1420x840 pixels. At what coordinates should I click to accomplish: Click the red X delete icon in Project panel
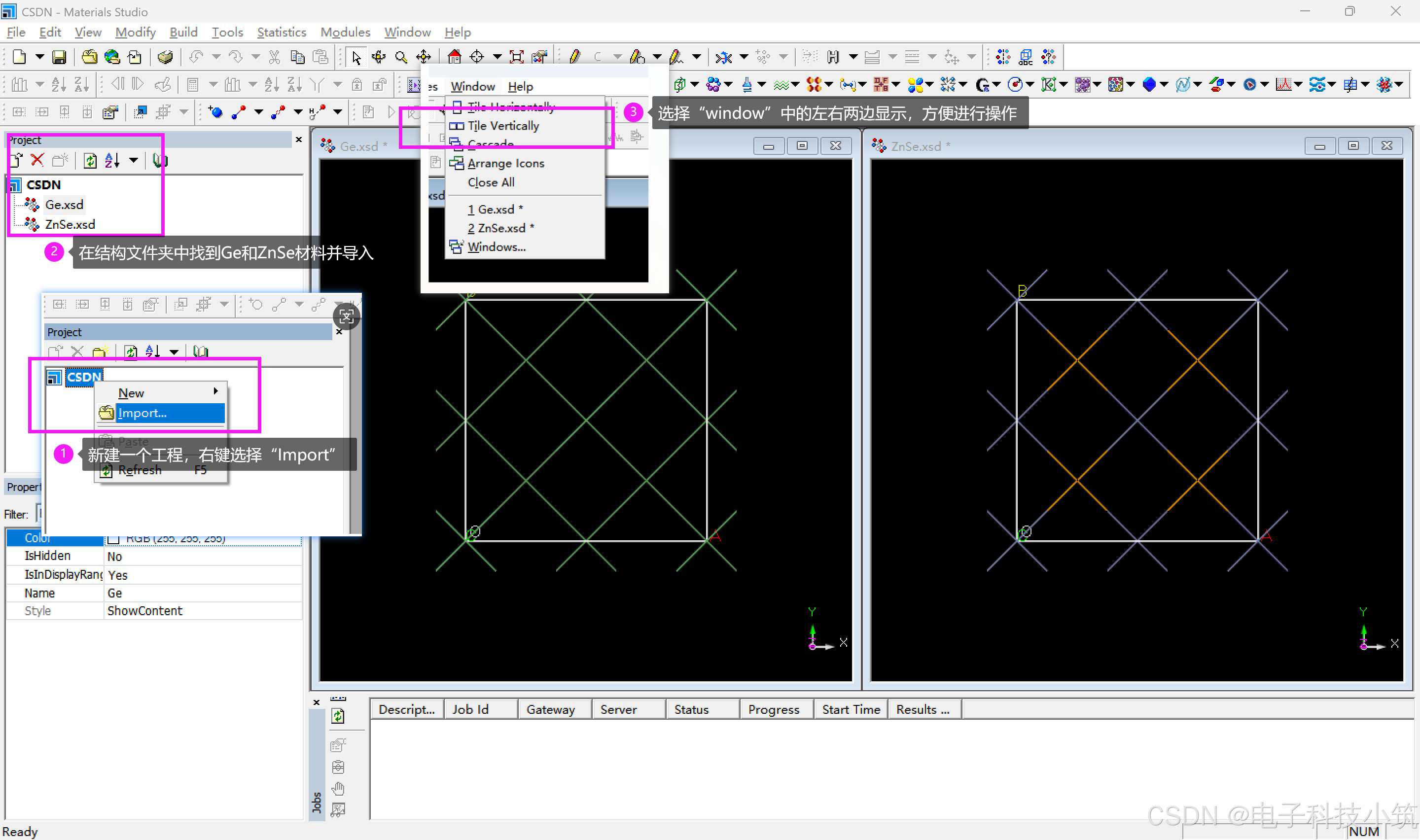point(37,160)
